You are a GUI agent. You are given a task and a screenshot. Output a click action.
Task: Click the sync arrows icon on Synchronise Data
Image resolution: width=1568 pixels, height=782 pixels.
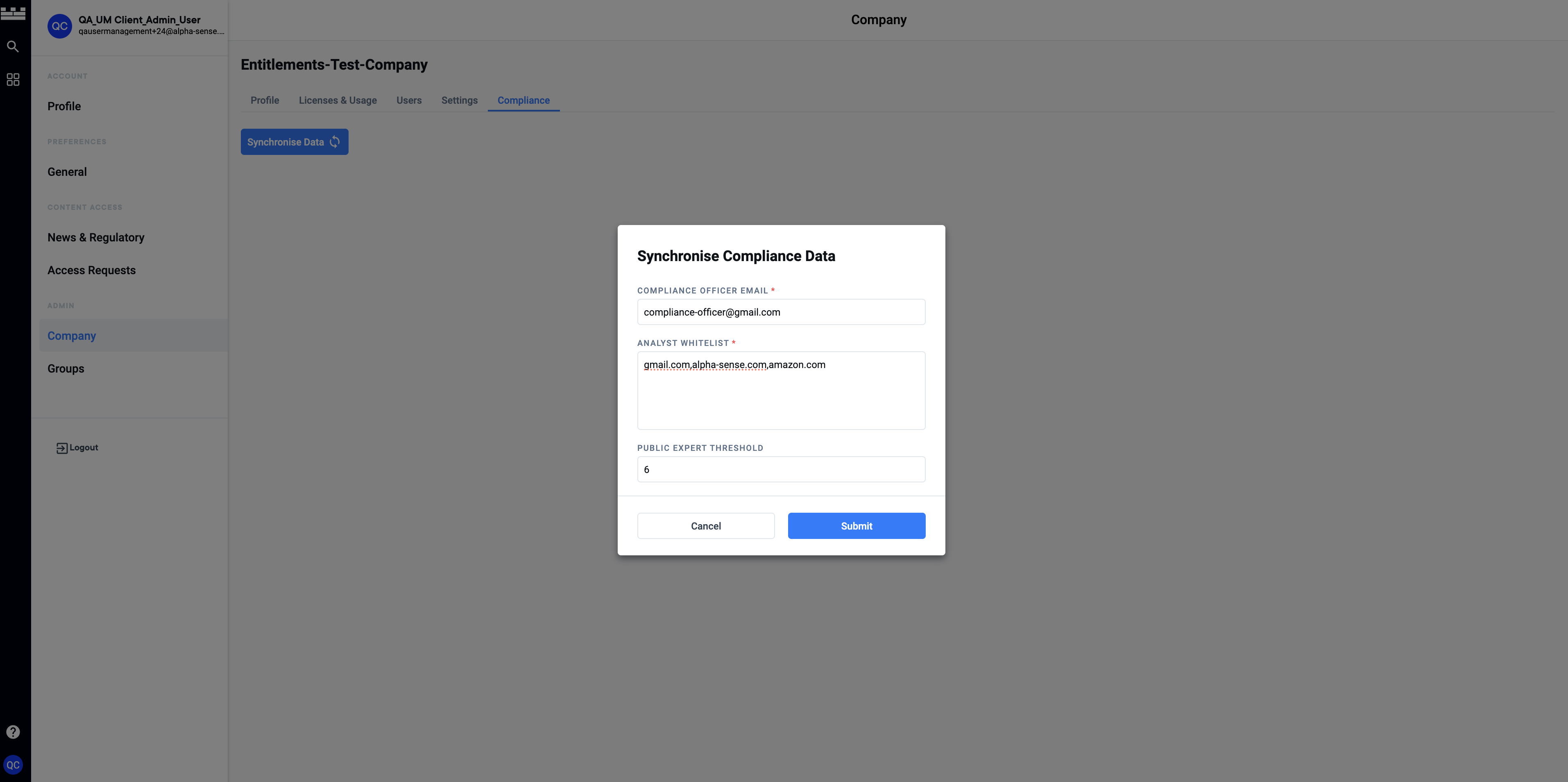click(335, 142)
